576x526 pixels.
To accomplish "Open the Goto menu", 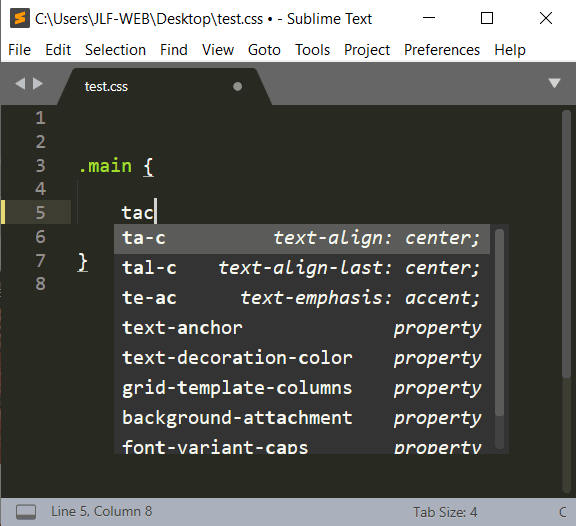I will pos(264,50).
